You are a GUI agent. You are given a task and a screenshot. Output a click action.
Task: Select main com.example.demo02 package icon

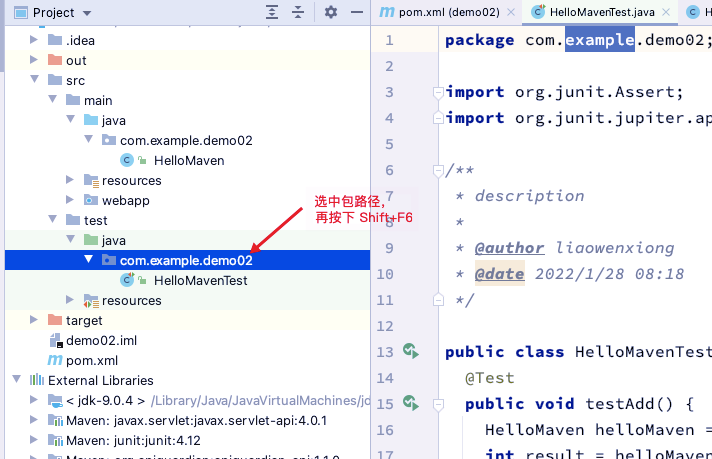[x=109, y=140]
